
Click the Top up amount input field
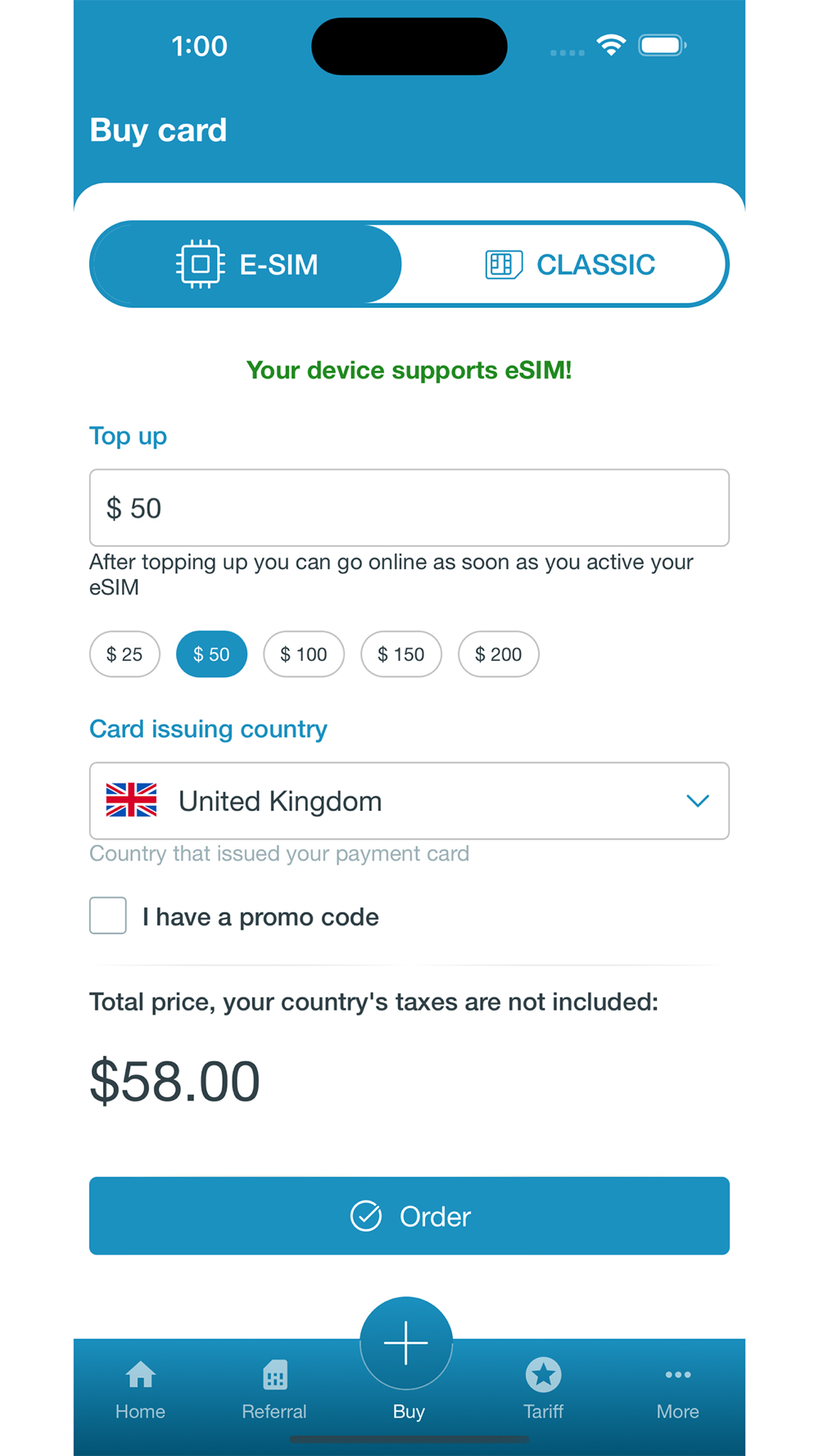tap(409, 508)
